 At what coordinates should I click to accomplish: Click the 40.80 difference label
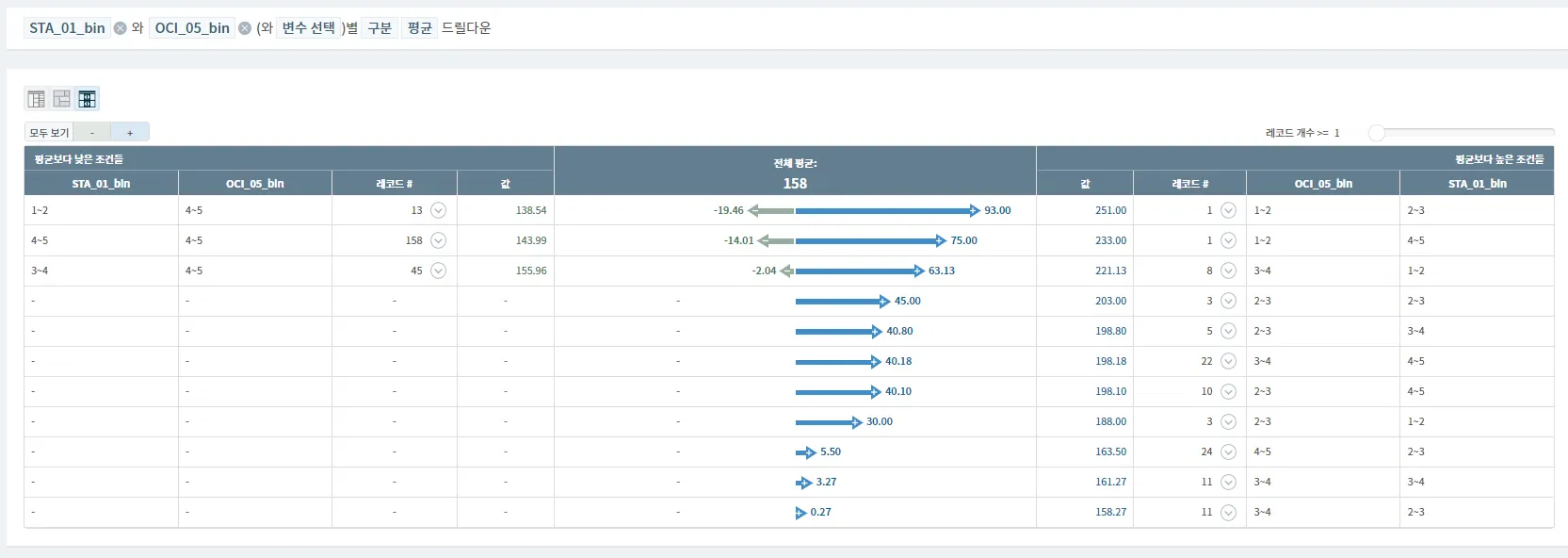[899, 331]
